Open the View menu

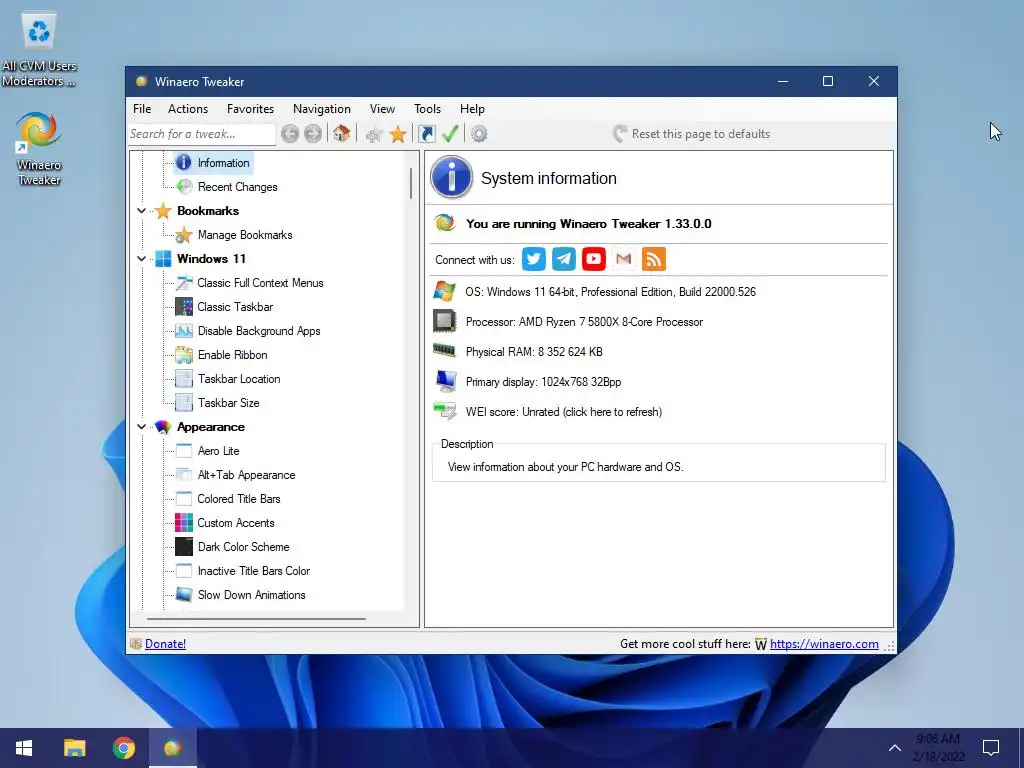(x=382, y=109)
